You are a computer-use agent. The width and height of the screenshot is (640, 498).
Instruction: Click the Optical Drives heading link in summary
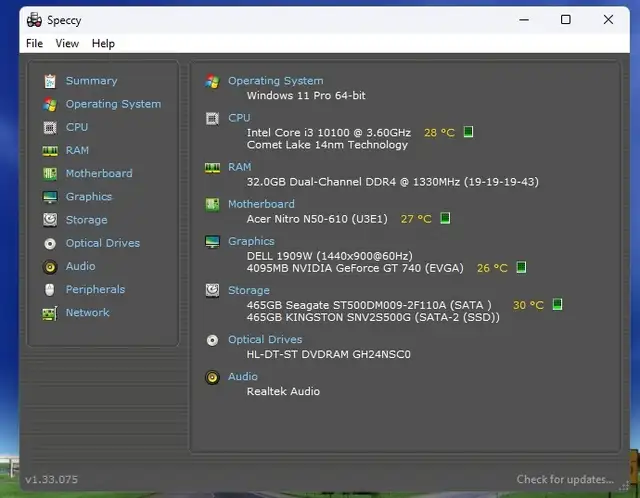coord(265,340)
